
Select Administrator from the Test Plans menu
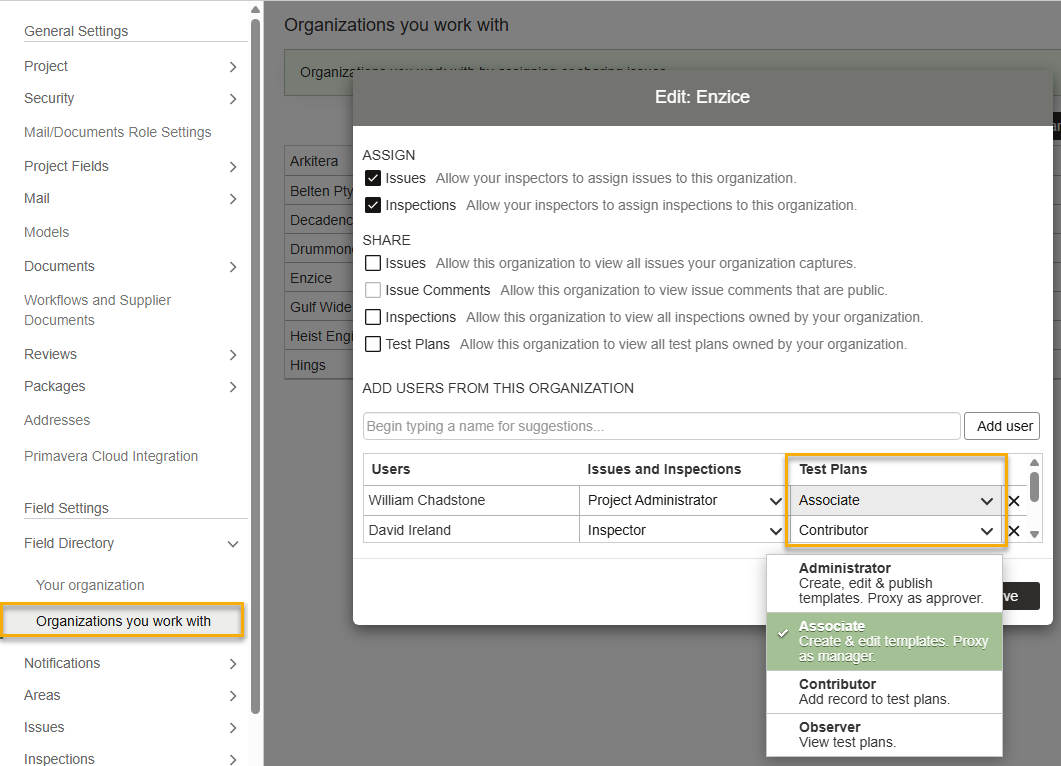(884, 583)
